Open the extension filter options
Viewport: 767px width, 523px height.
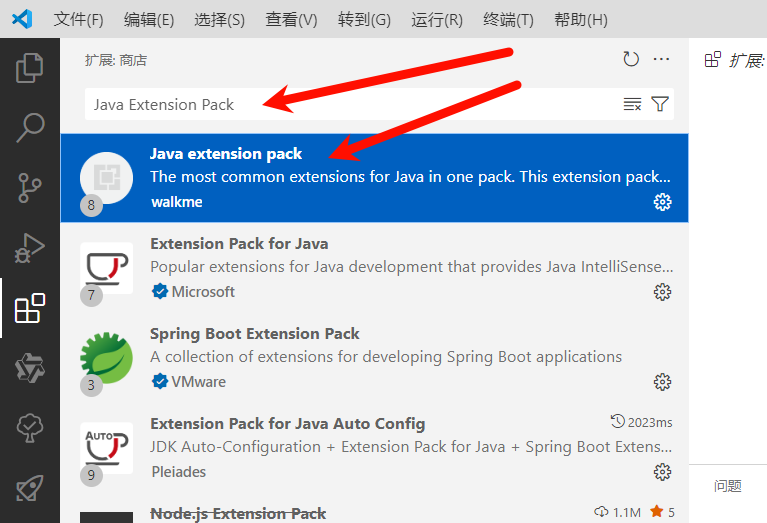coord(660,104)
